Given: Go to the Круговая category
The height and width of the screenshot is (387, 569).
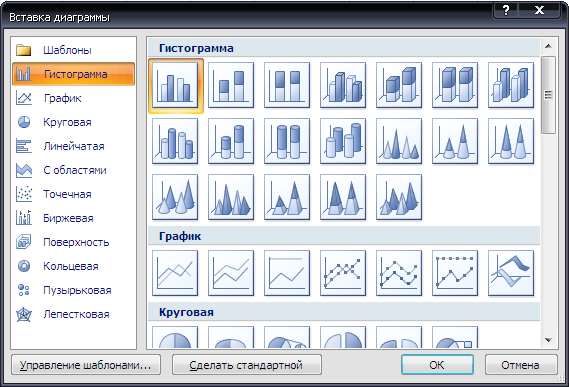Looking at the screenshot, I should 74,122.
